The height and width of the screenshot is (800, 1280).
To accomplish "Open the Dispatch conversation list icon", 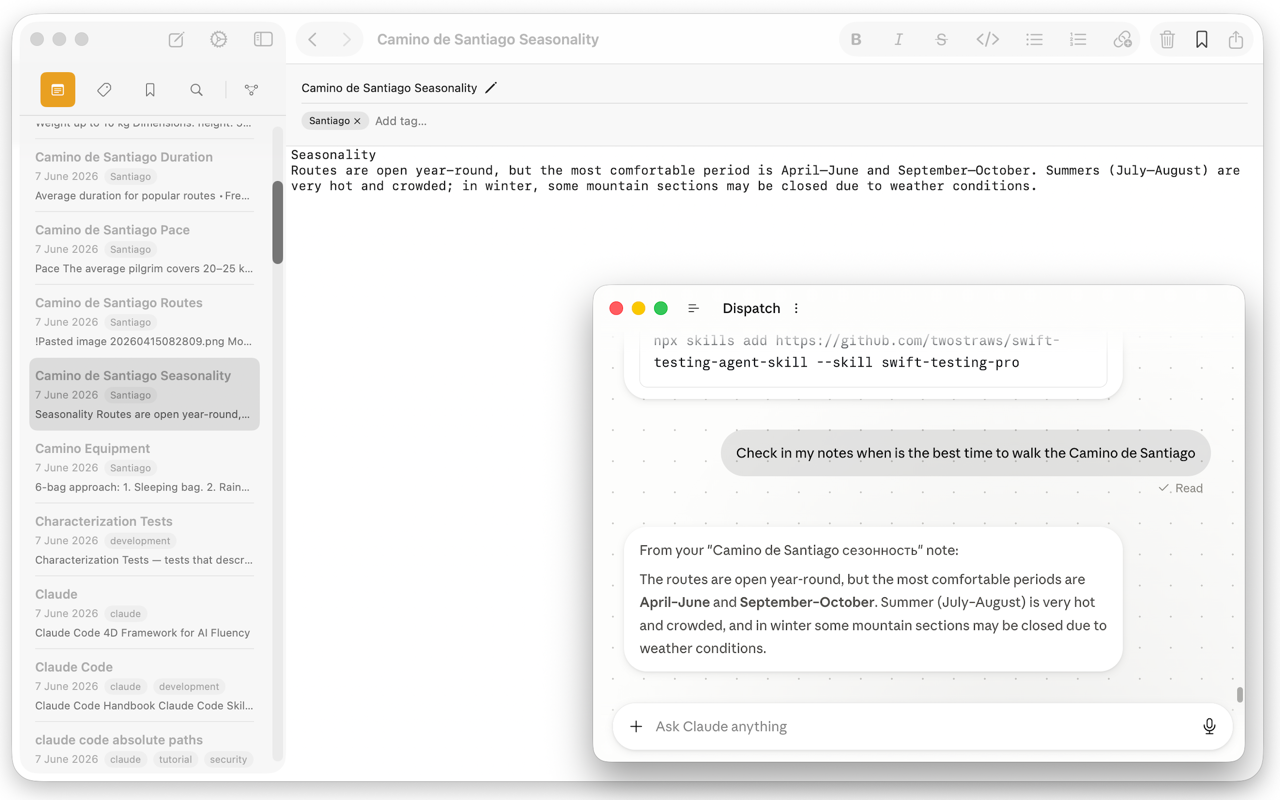I will click(x=693, y=309).
